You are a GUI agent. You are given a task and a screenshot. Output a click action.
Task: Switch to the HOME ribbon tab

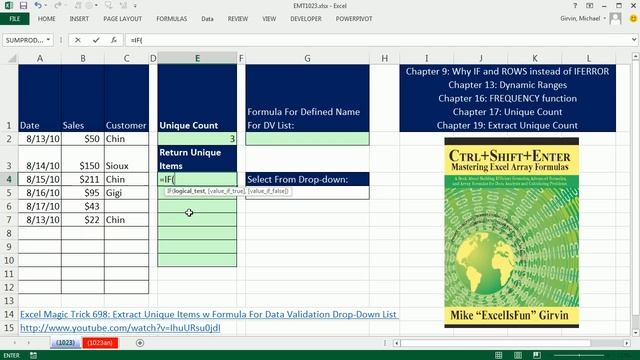(x=47, y=19)
